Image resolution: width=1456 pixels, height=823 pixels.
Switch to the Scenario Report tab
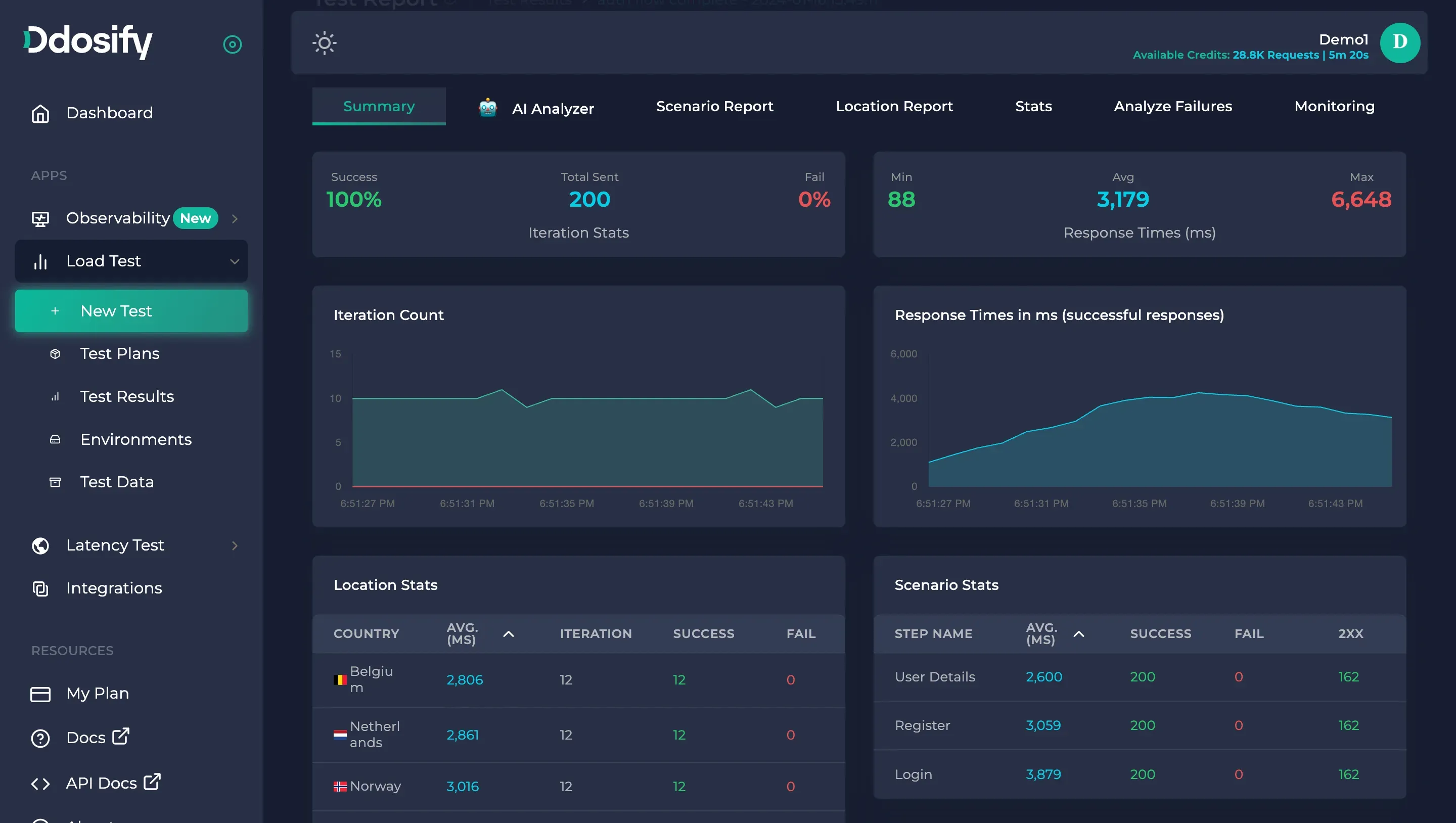714,106
